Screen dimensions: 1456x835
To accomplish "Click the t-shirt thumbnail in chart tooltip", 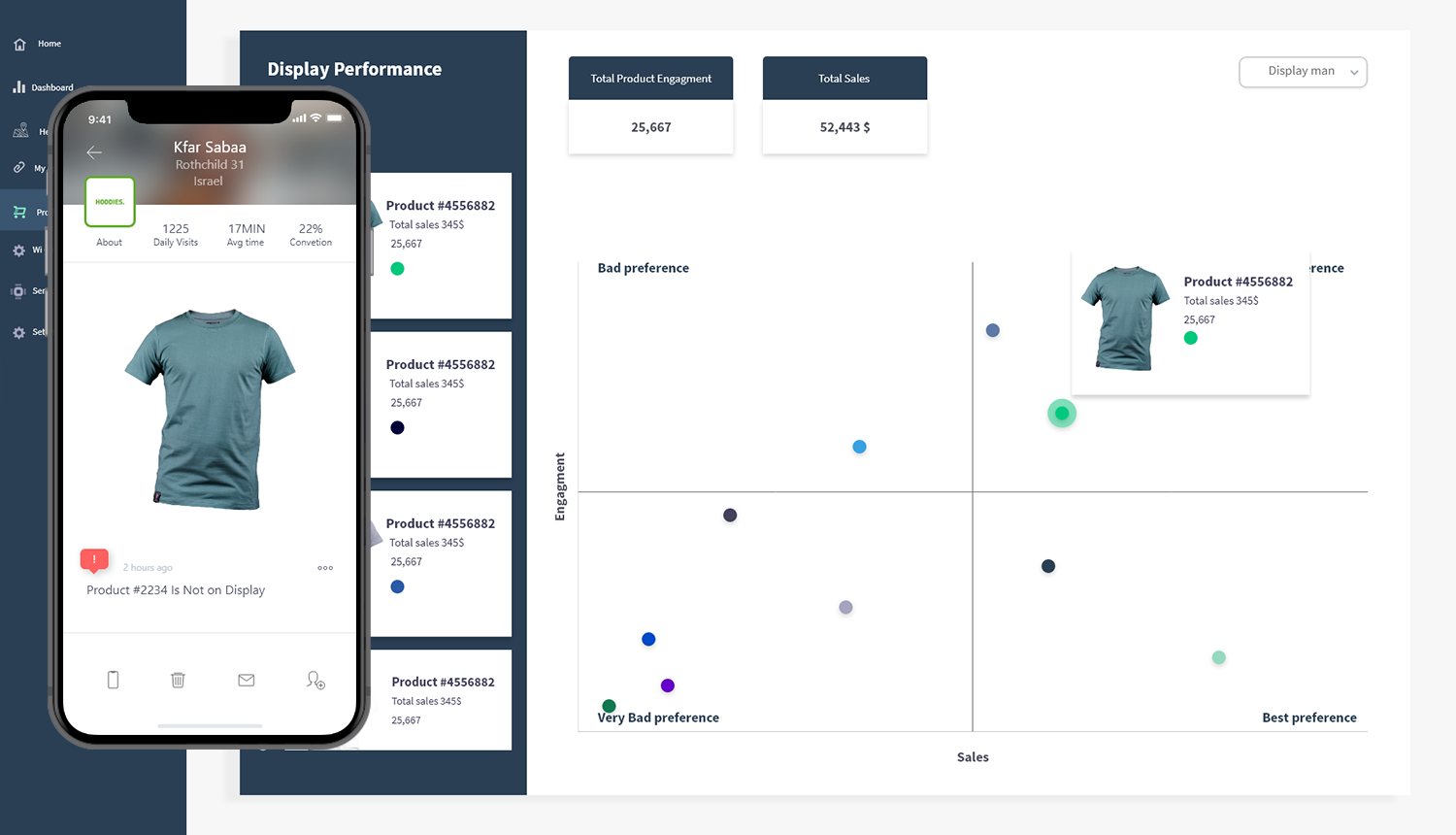I will click(x=1125, y=317).
